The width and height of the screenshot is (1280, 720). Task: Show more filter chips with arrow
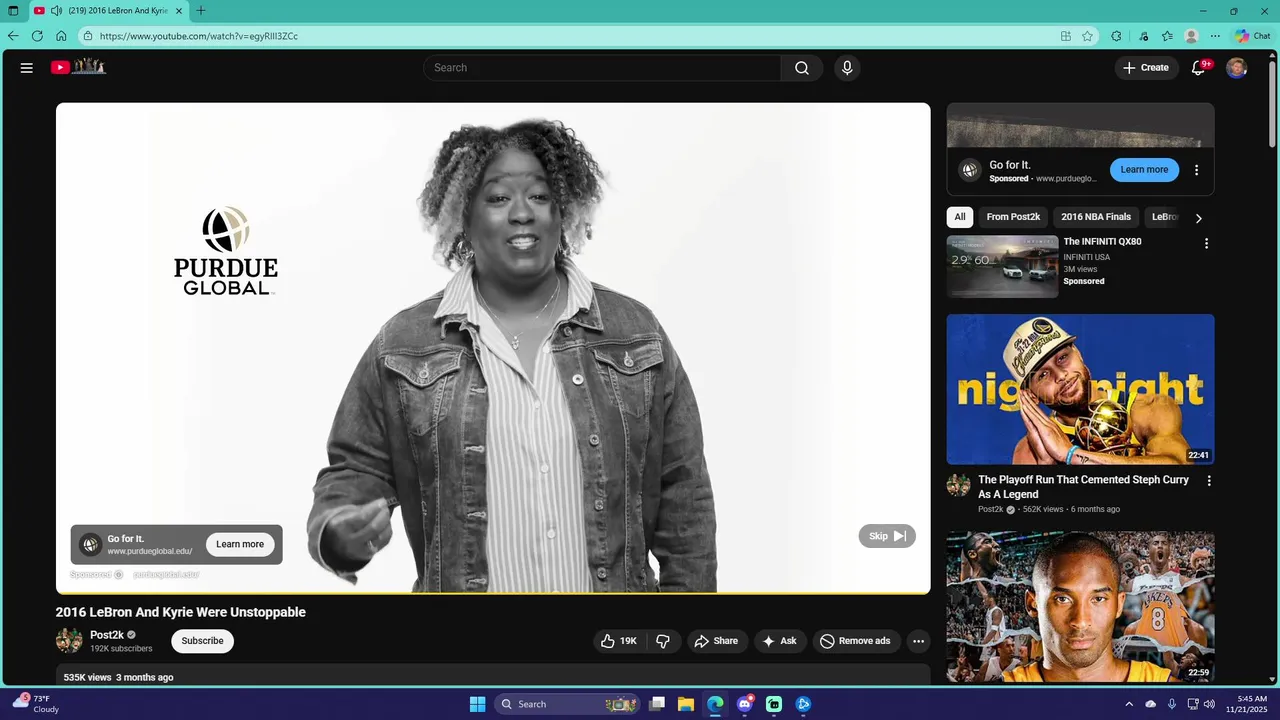[x=1198, y=218]
